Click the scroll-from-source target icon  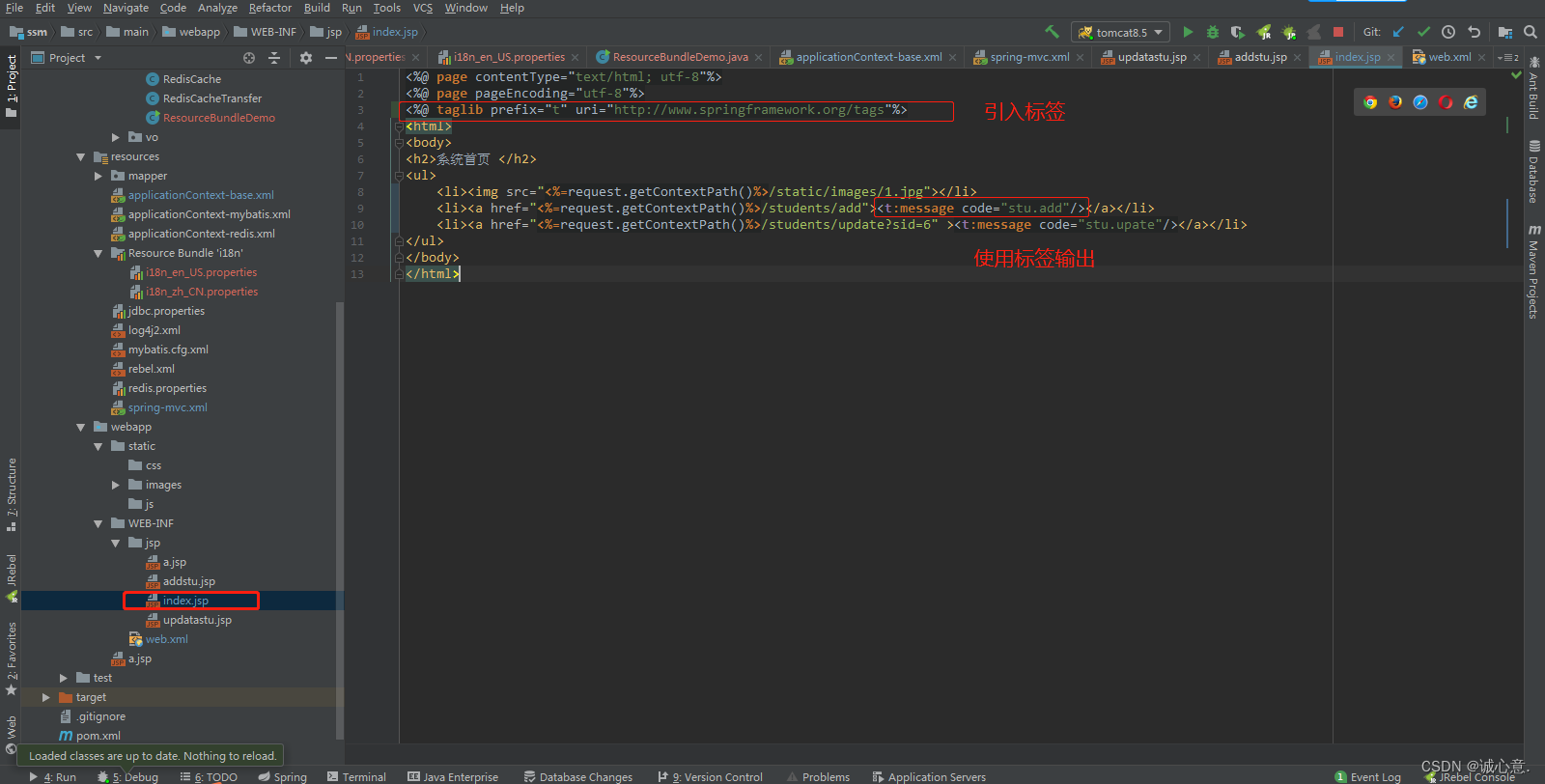[x=249, y=58]
